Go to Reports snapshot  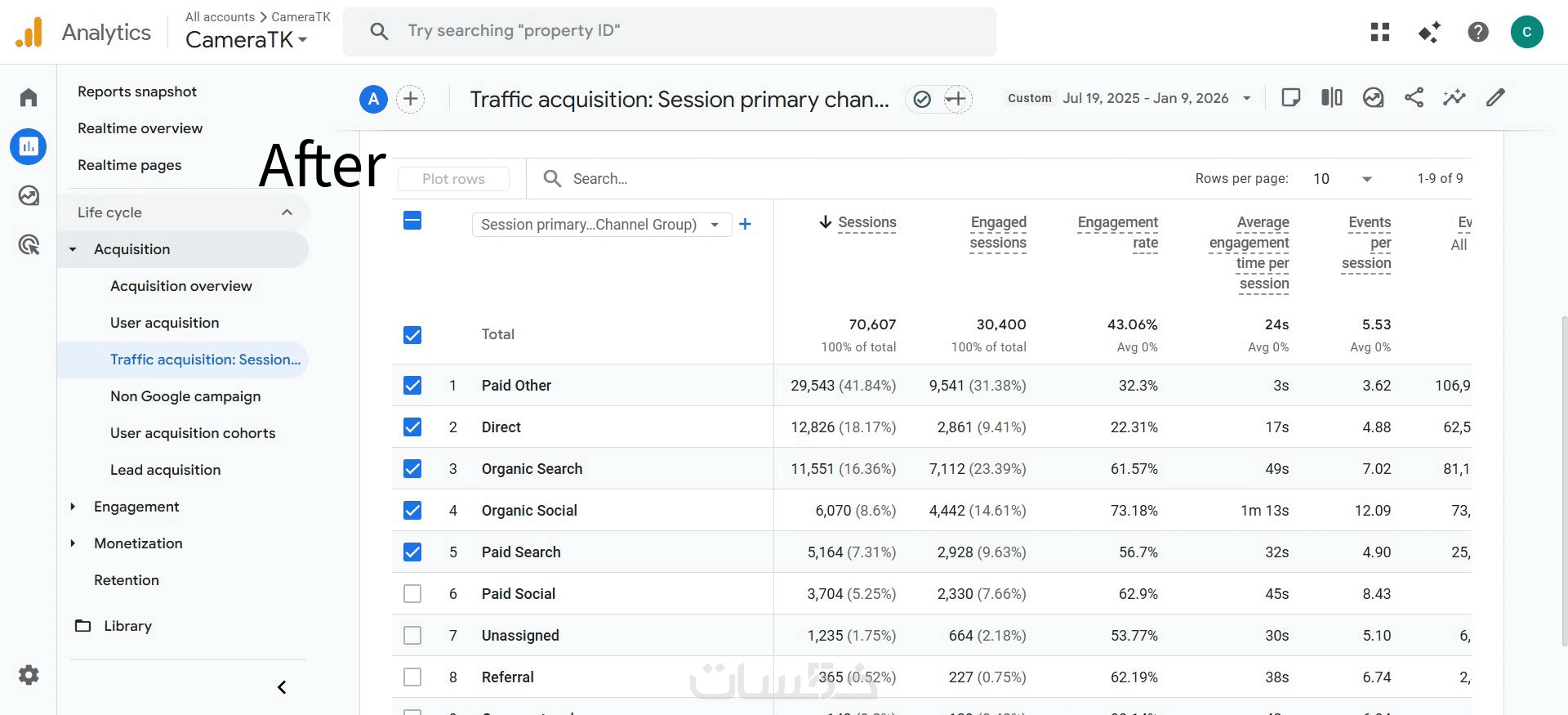(x=137, y=92)
